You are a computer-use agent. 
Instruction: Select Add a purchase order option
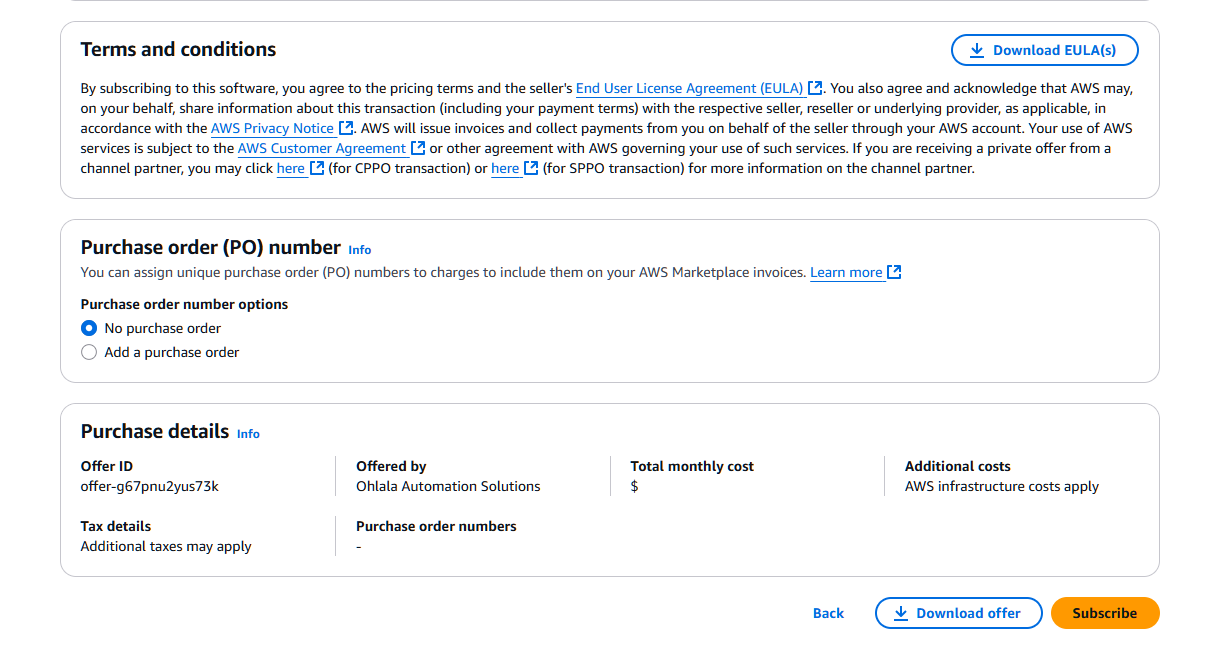pos(89,352)
